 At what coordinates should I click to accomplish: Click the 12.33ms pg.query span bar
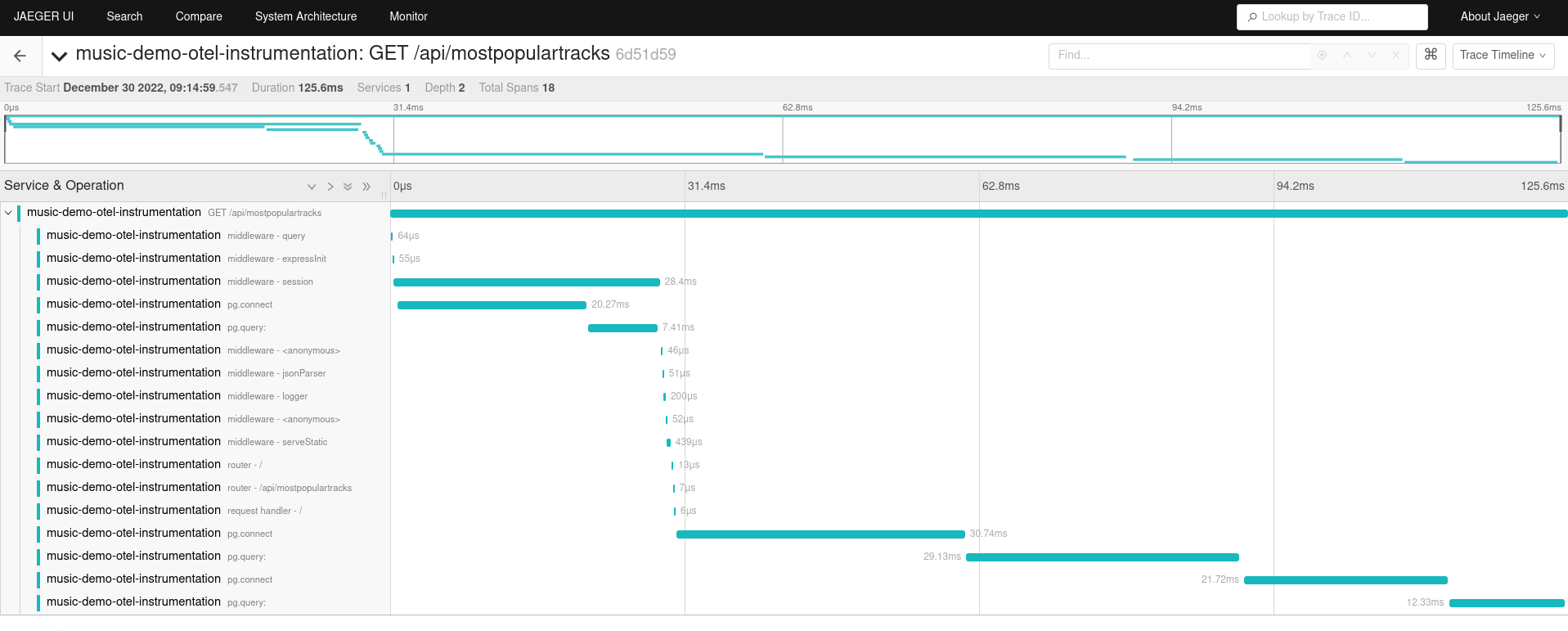point(1507,603)
